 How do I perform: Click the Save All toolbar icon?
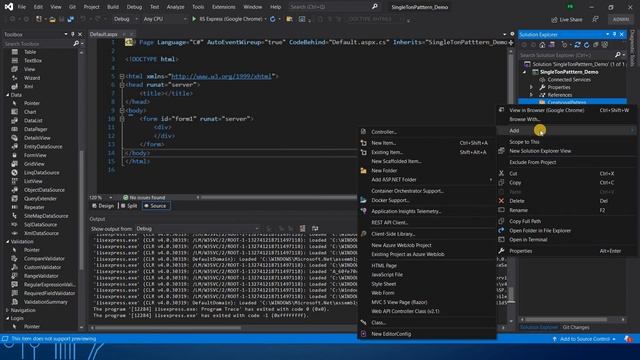(70, 19)
